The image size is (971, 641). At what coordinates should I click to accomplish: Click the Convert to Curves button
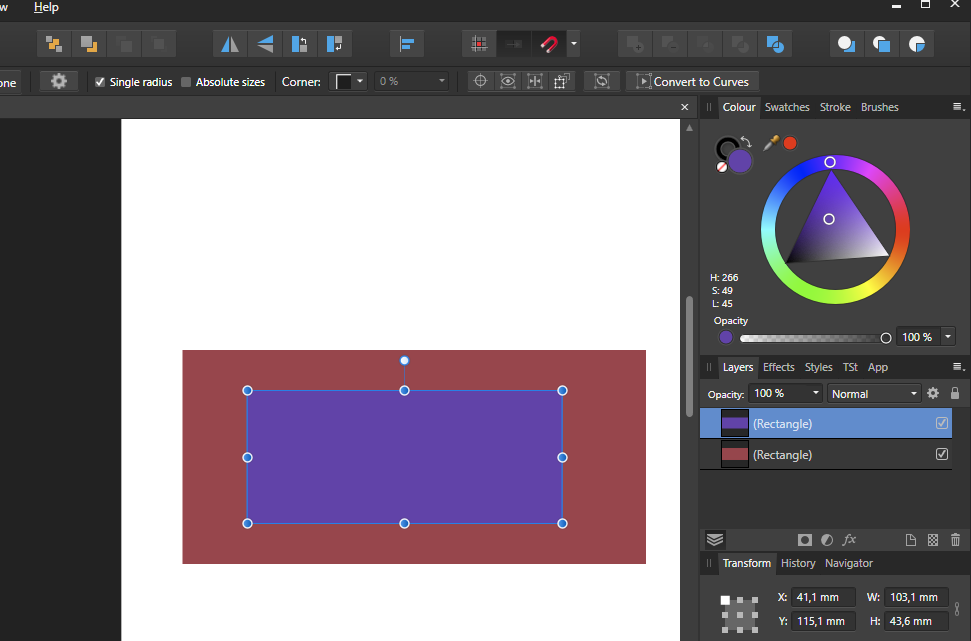click(x=692, y=82)
